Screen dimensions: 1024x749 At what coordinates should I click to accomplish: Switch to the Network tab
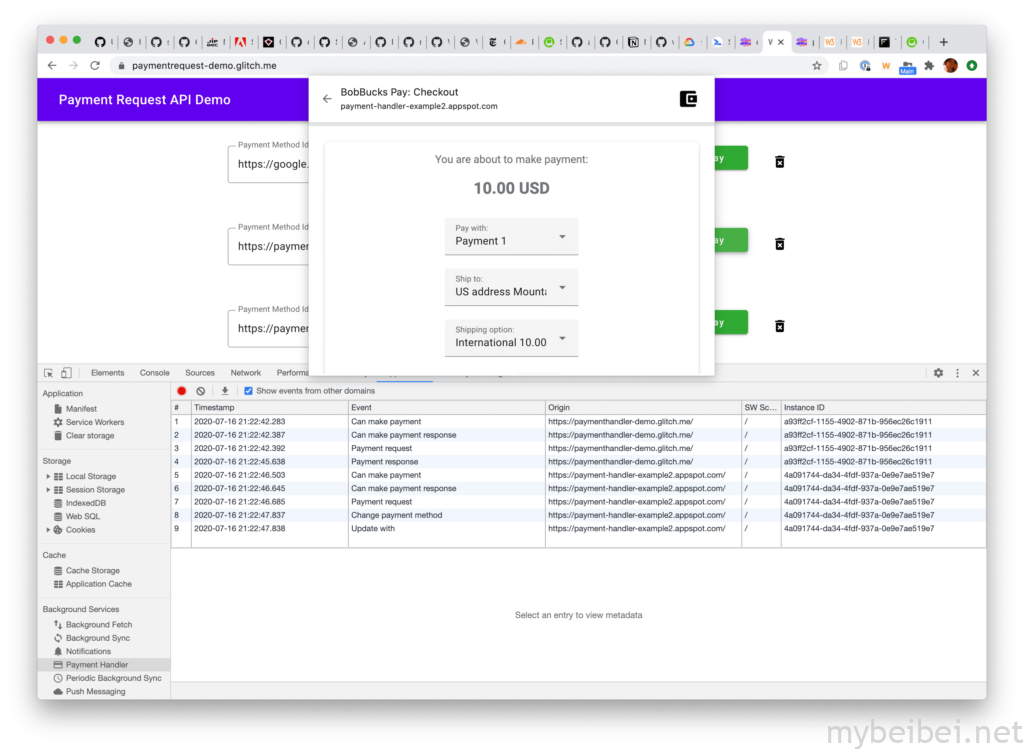[245, 373]
